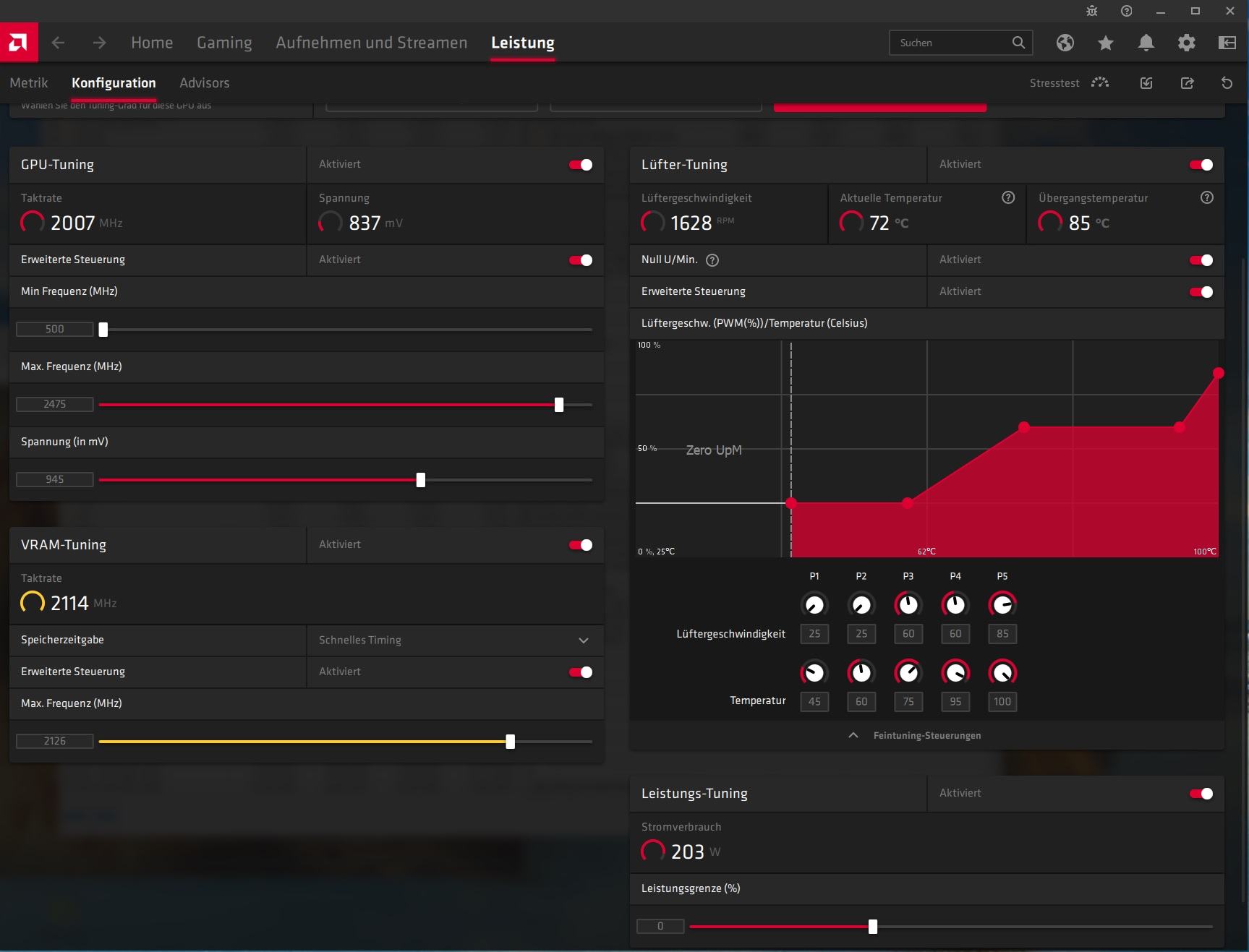Open the help question mark icon
1249x952 pixels.
point(1126,11)
